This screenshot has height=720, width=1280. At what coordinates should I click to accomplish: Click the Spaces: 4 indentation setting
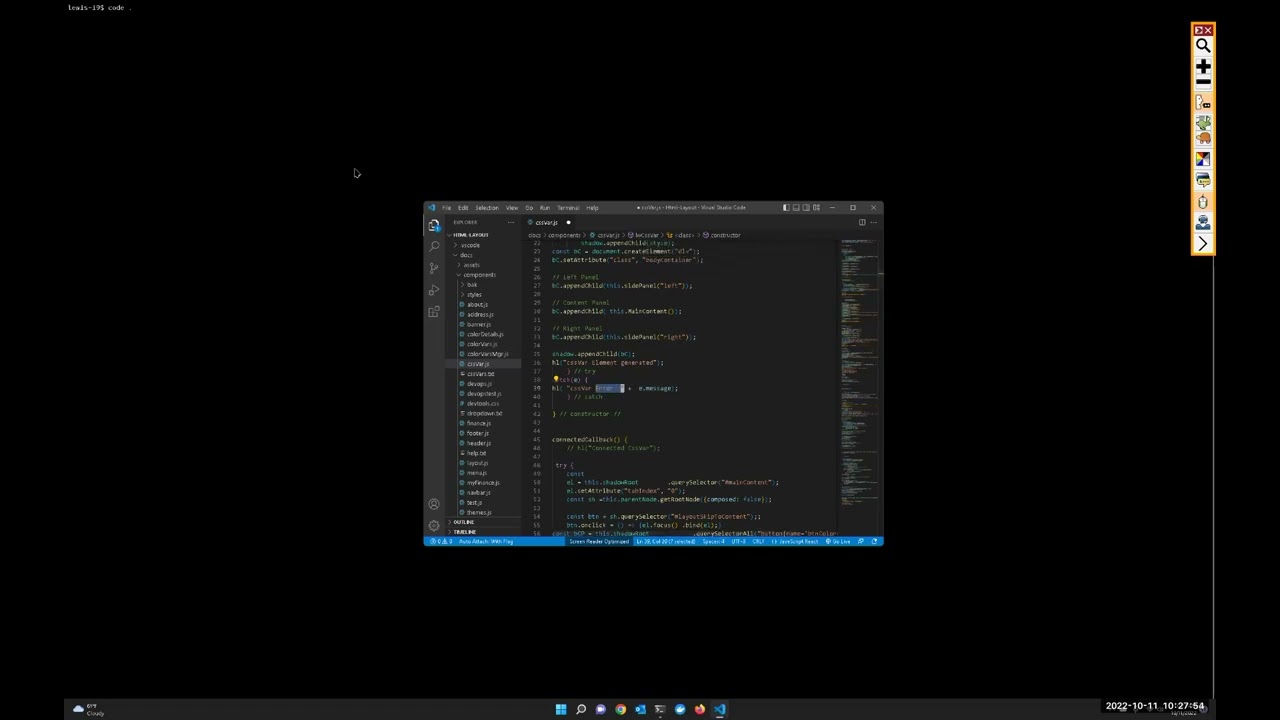pyautogui.click(x=713, y=542)
